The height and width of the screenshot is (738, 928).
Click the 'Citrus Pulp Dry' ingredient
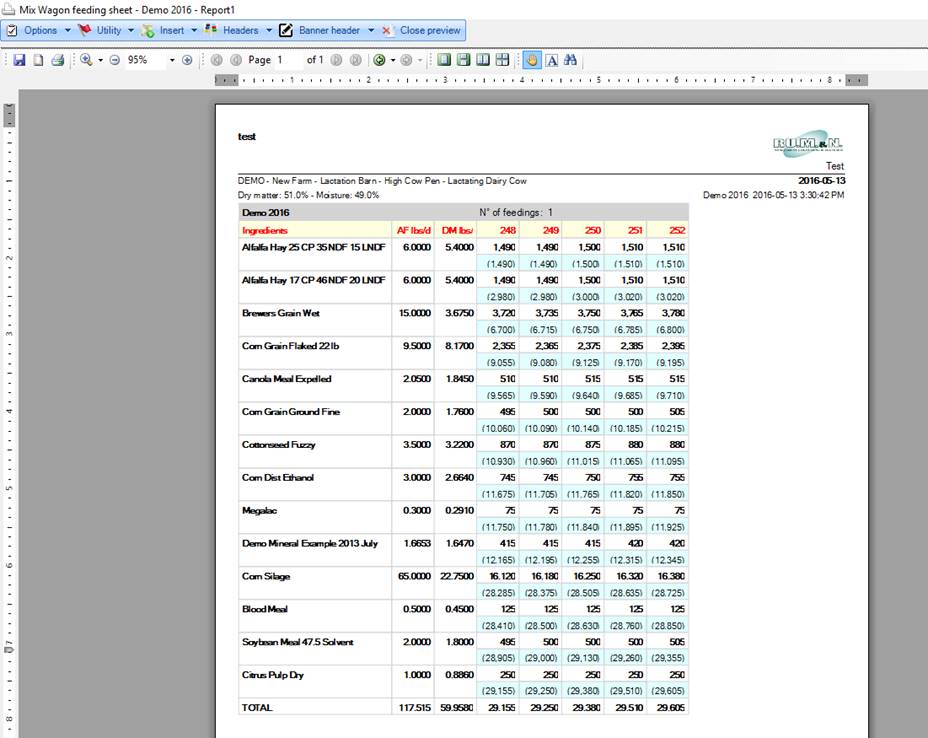[x=273, y=675]
